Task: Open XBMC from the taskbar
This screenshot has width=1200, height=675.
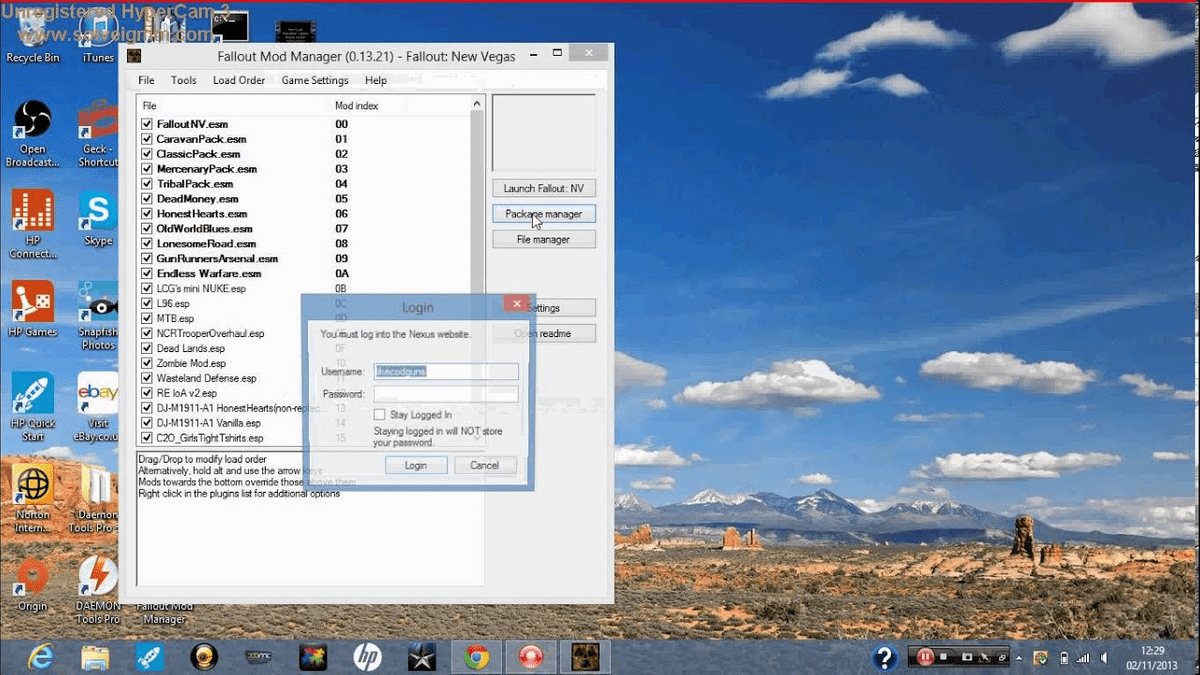Action: coord(258,657)
